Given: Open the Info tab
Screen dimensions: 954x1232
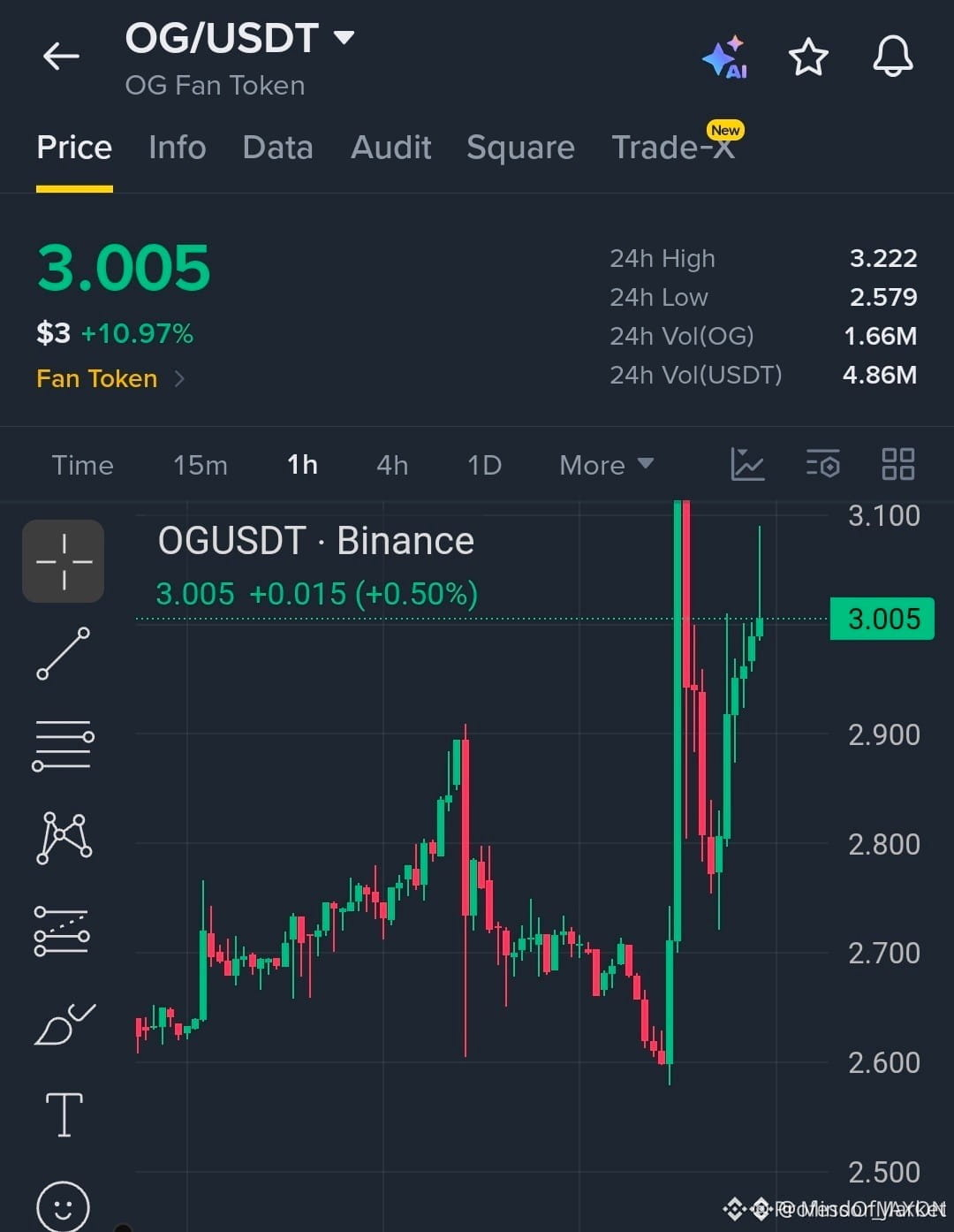Looking at the screenshot, I should (x=177, y=147).
